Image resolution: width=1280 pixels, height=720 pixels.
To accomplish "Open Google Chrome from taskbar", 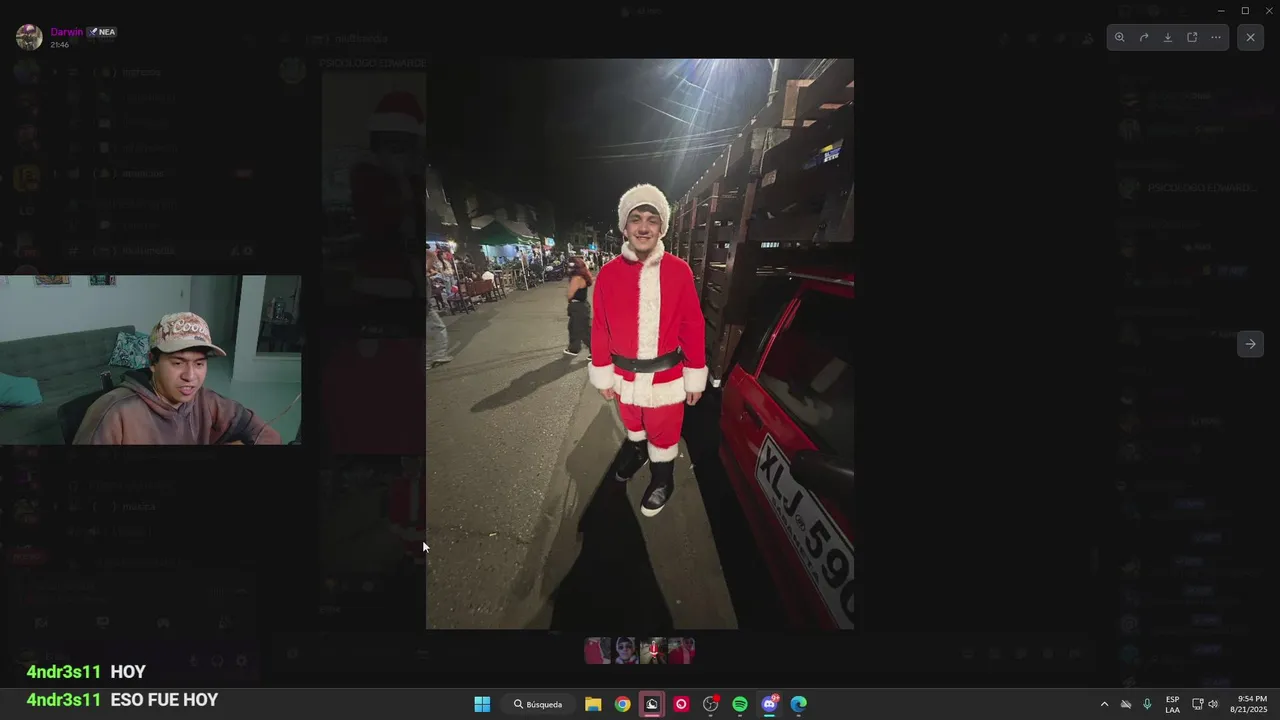I will [x=622, y=704].
